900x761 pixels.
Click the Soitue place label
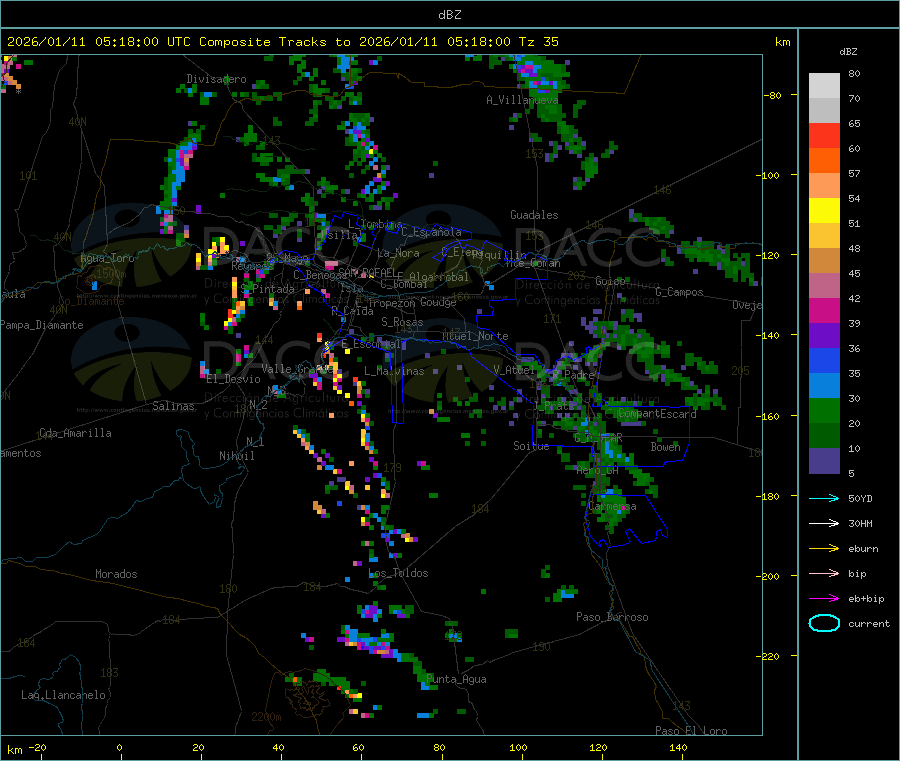click(x=531, y=446)
